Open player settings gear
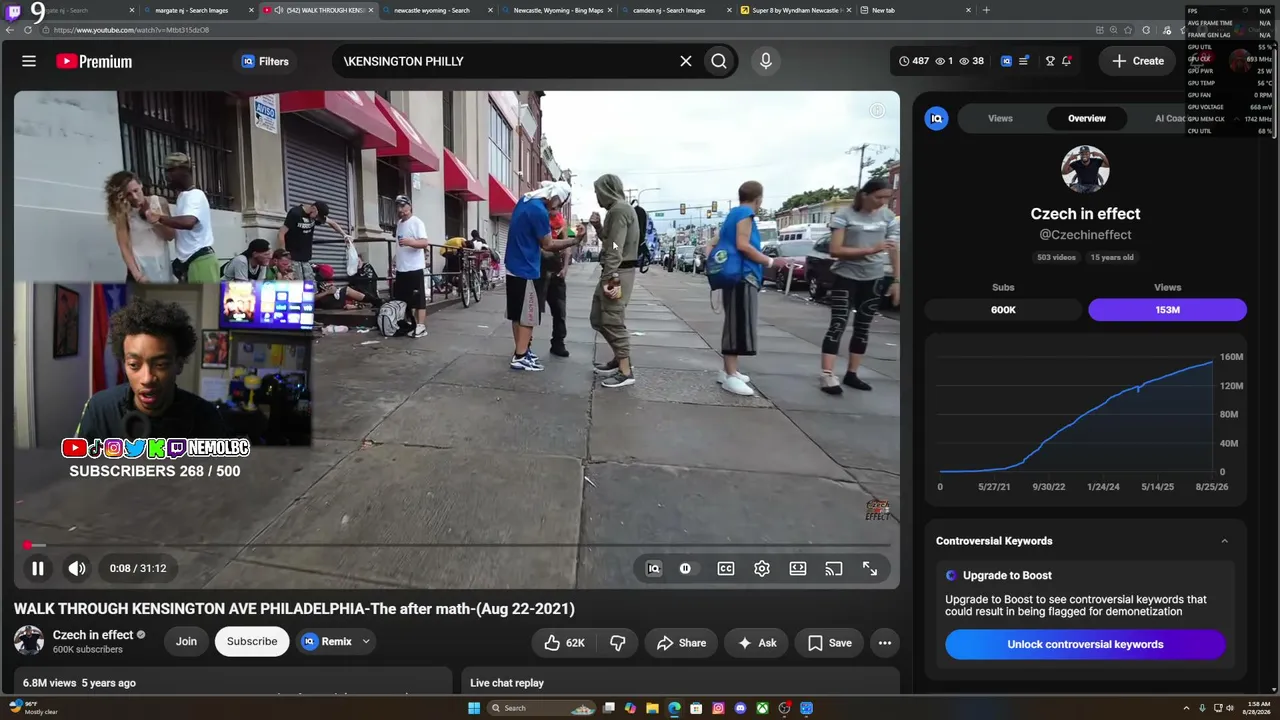Image resolution: width=1280 pixels, height=720 pixels. pyautogui.click(x=762, y=568)
